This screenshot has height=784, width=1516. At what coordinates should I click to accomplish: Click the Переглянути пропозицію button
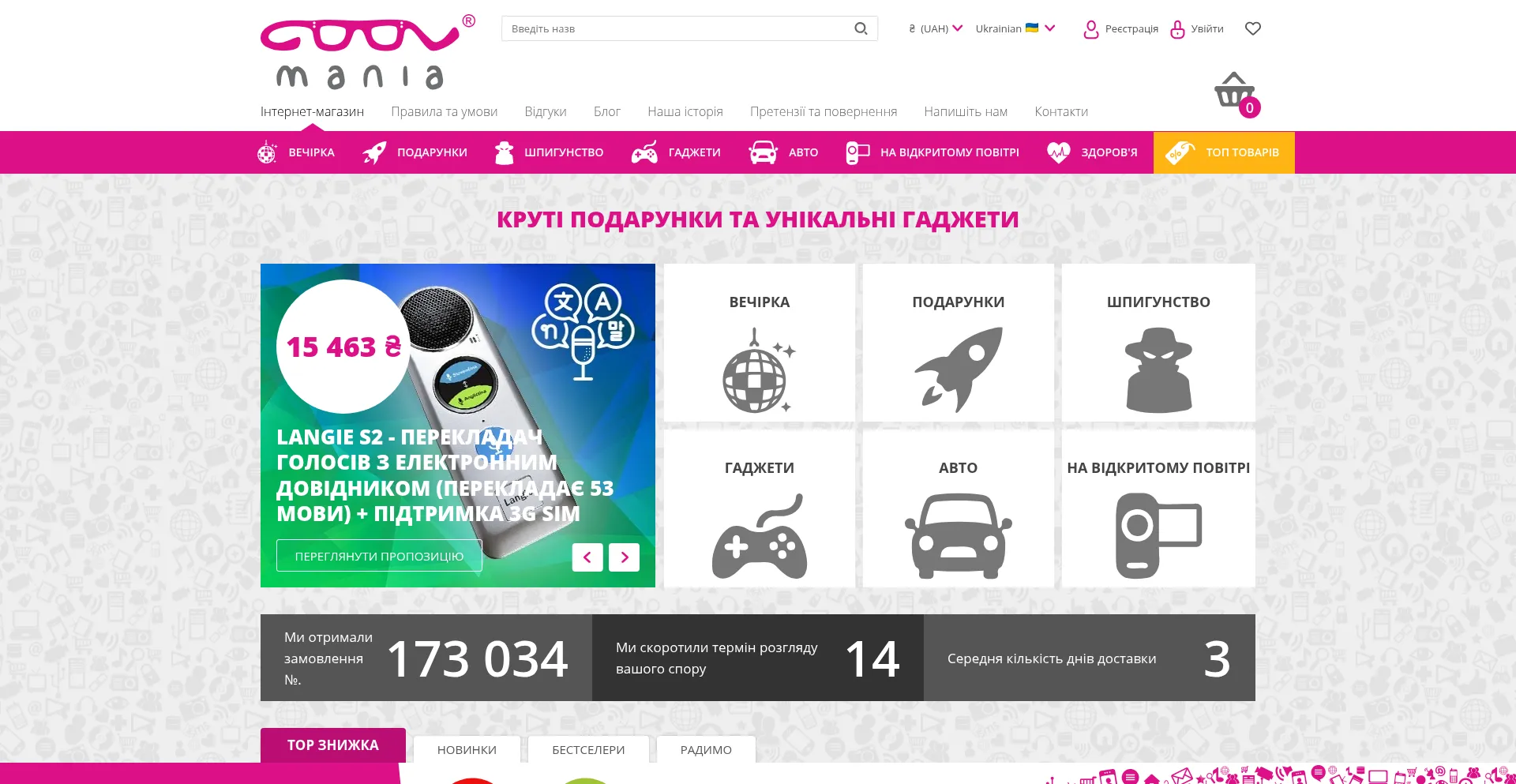(x=379, y=556)
